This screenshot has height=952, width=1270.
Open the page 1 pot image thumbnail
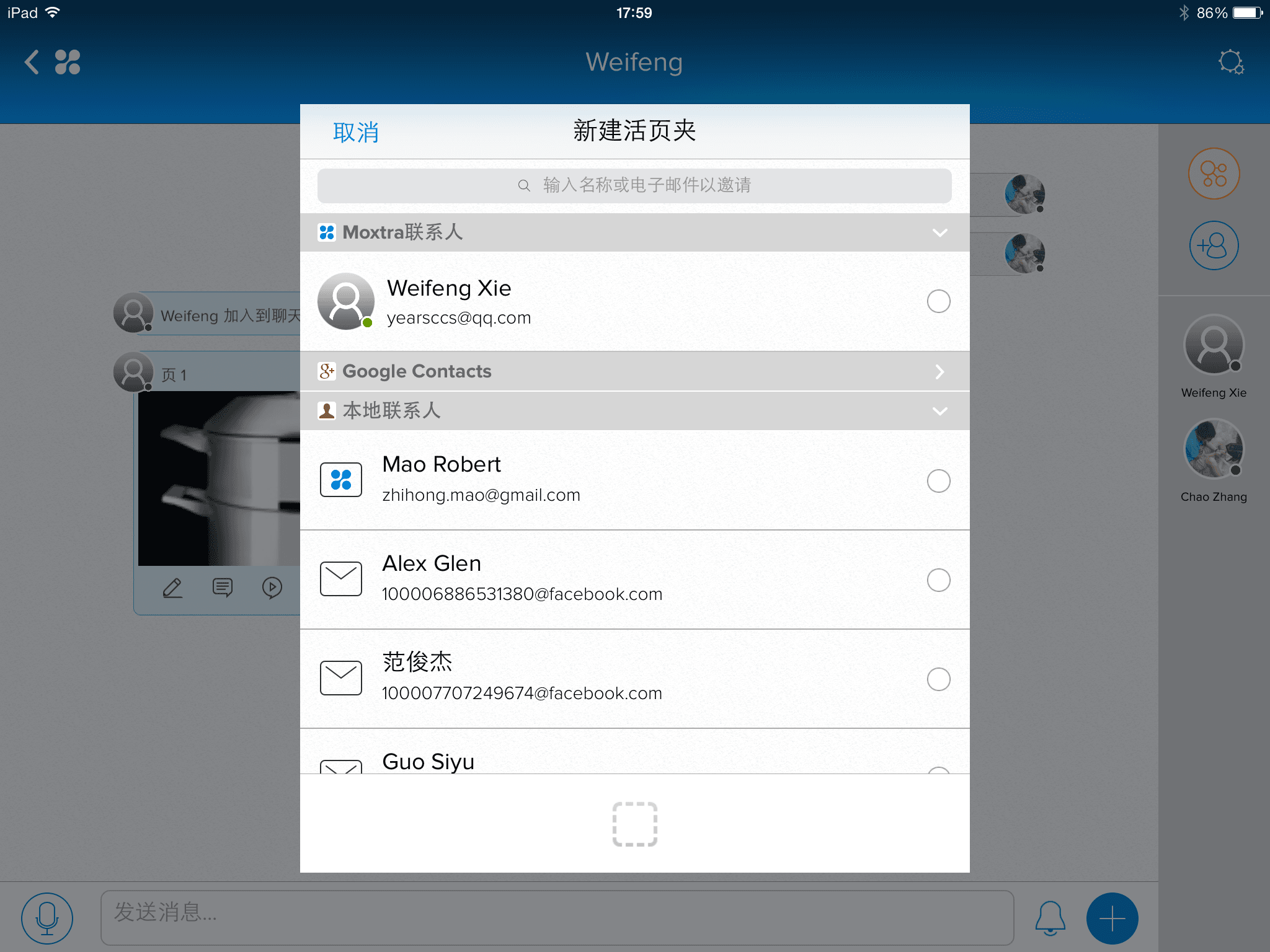pyautogui.click(x=219, y=478)
